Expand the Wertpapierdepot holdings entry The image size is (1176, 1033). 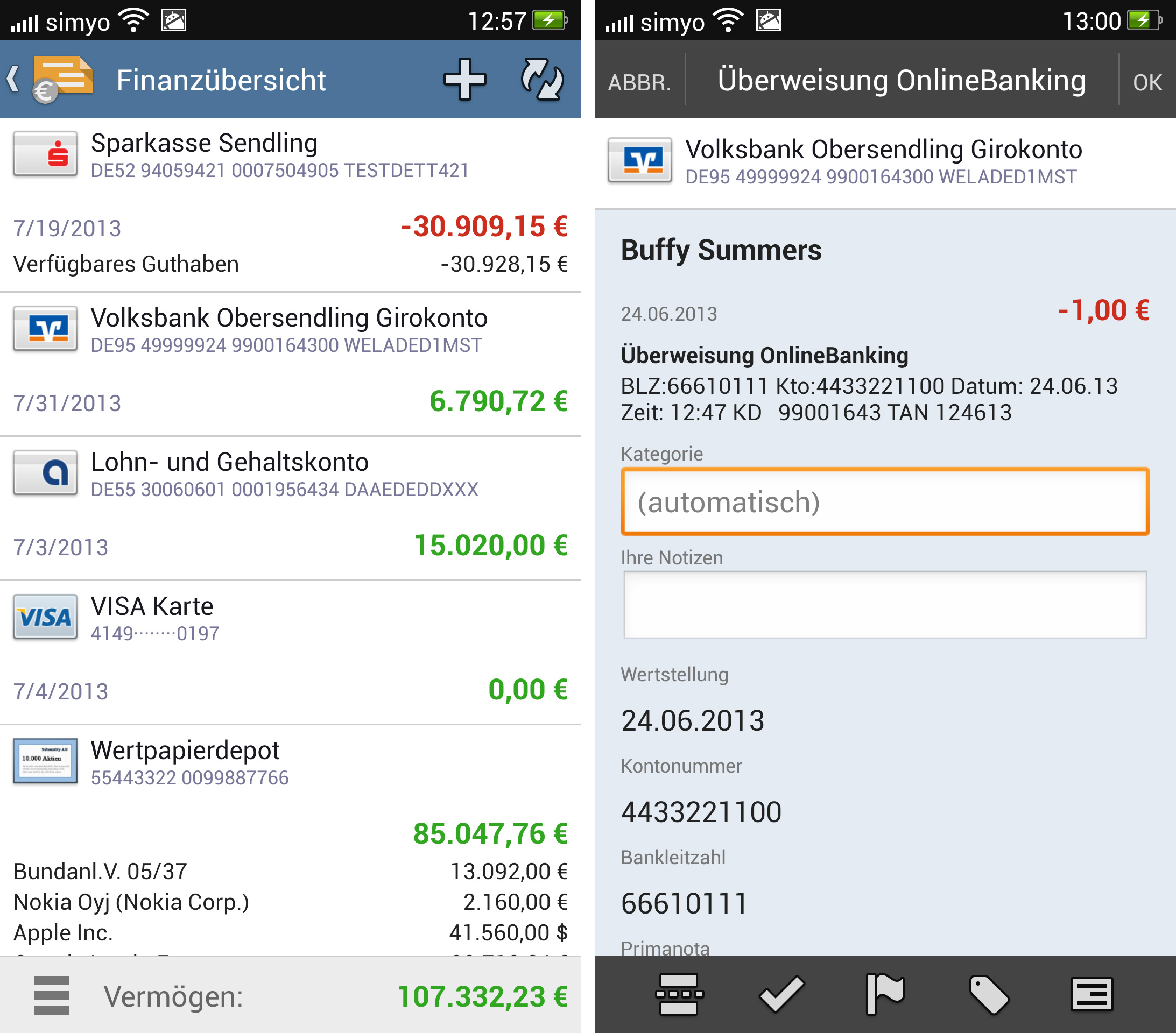coord(185,762)
